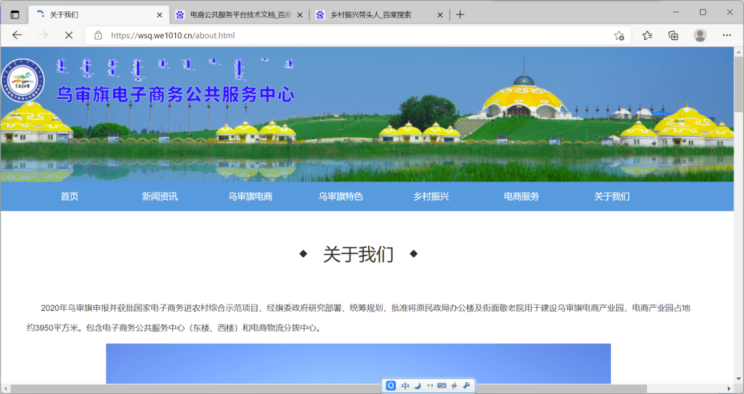Image resolution: width=744 pixels, height=394 pixels.
Task: Open the IME wrench settings icon
Action: (x=466, y=385)
